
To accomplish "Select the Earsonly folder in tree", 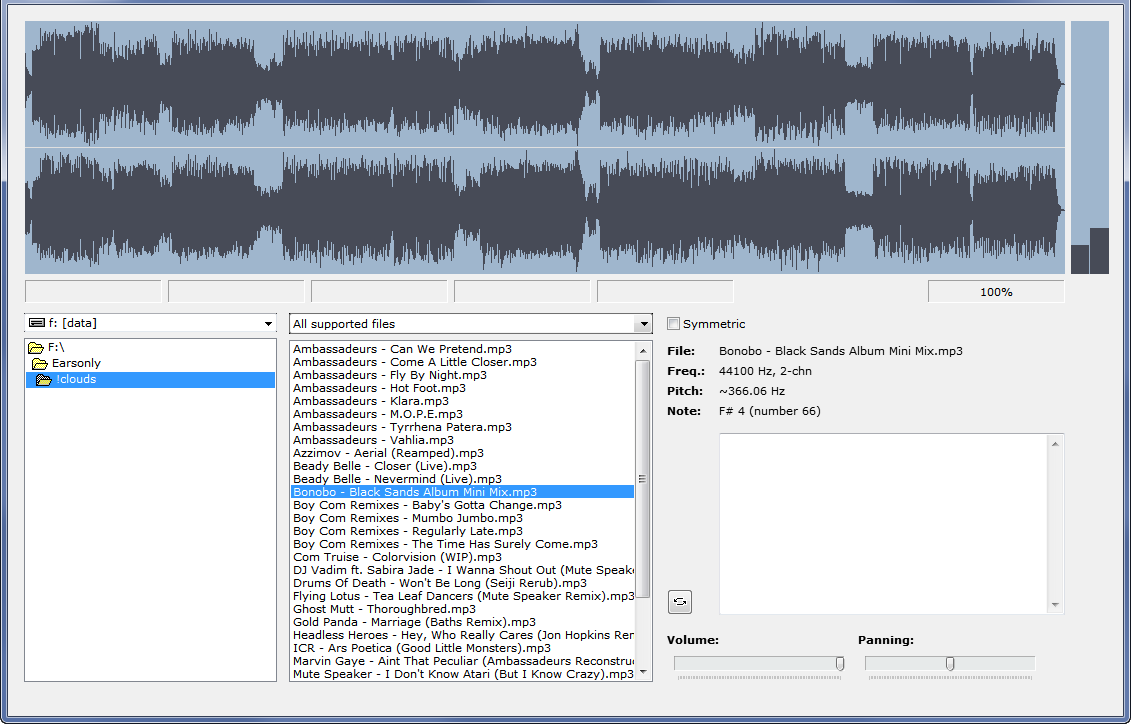I will pos(76,364).
